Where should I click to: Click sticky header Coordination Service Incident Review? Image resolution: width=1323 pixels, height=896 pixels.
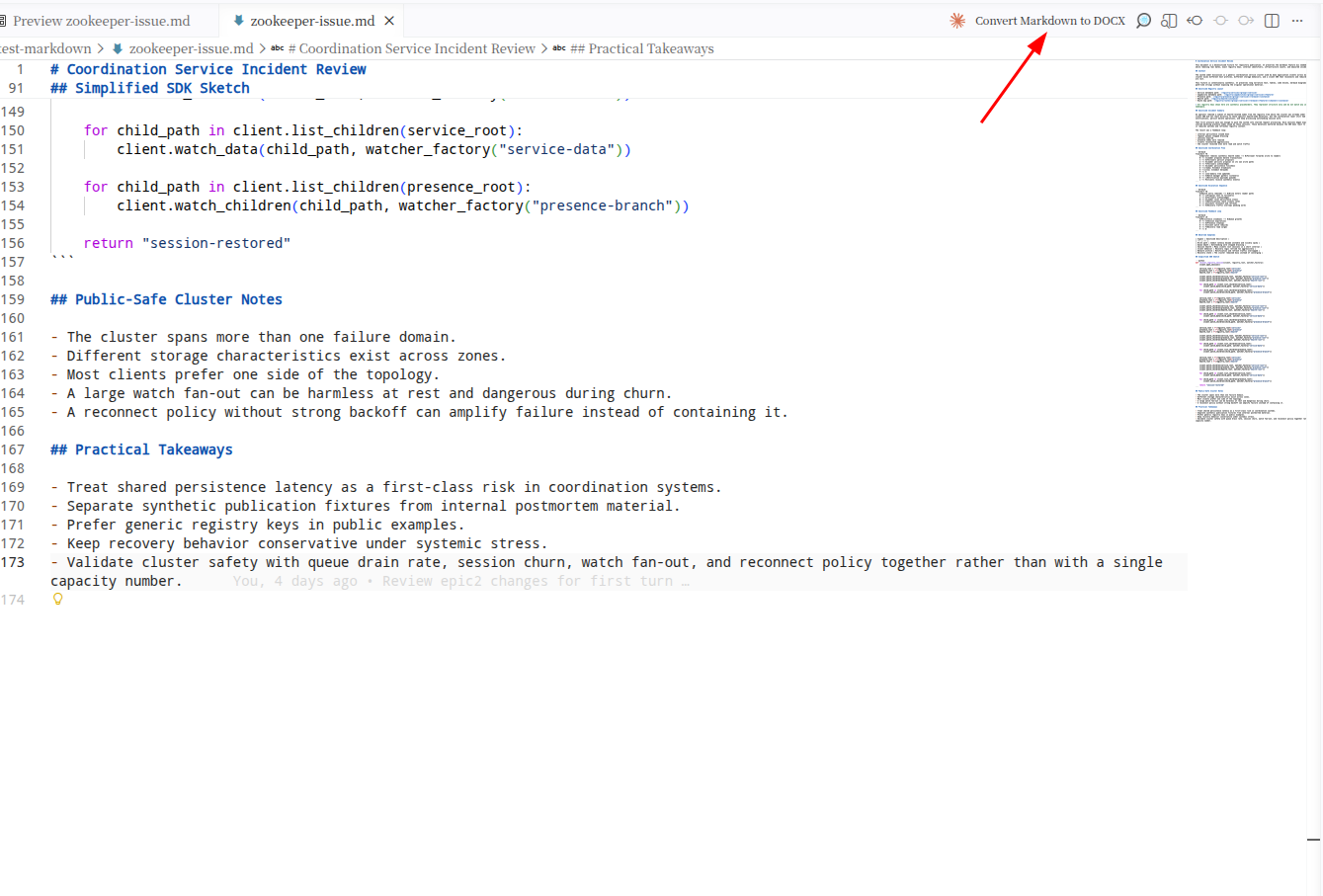208,69
